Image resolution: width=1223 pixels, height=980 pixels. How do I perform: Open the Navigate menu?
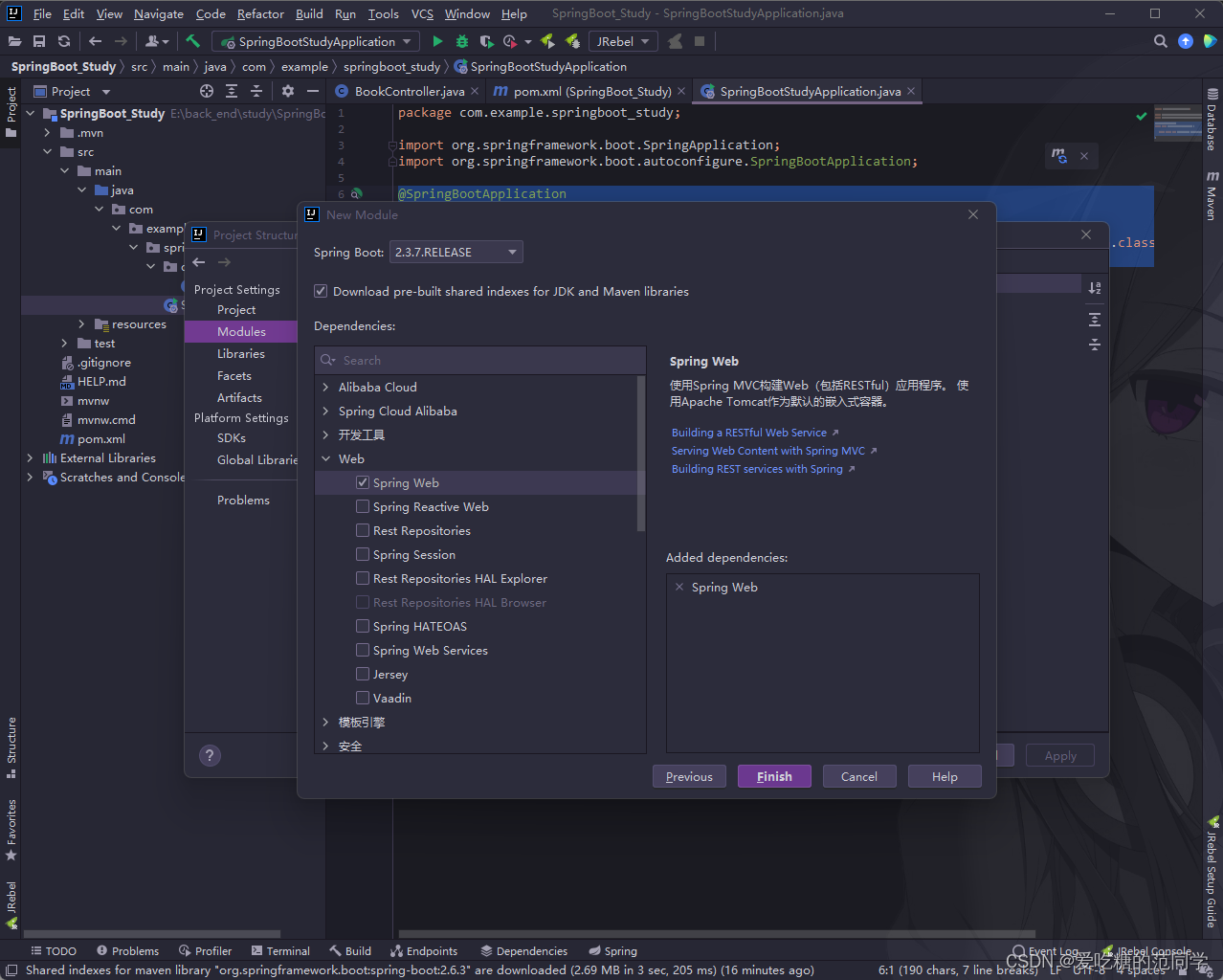click(159, 13)
